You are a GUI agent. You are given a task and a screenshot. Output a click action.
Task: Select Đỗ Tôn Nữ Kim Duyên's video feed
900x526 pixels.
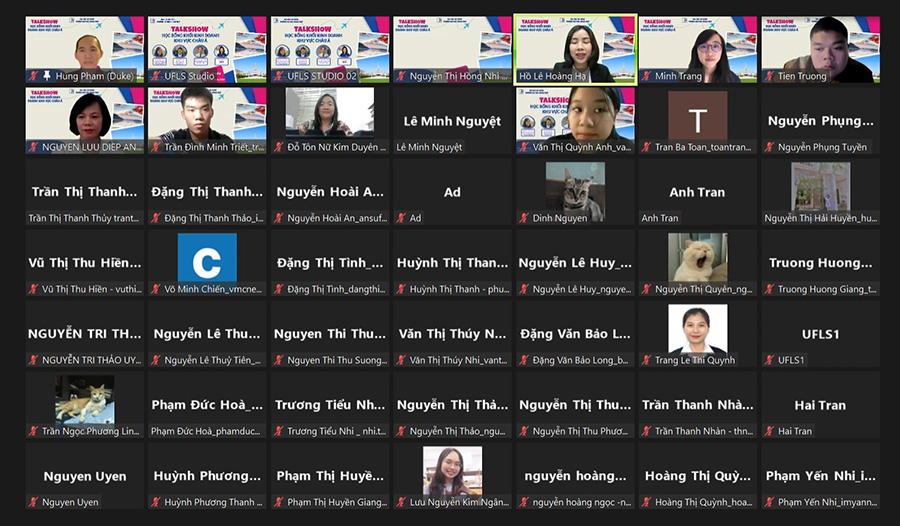[x=330, y=113]
